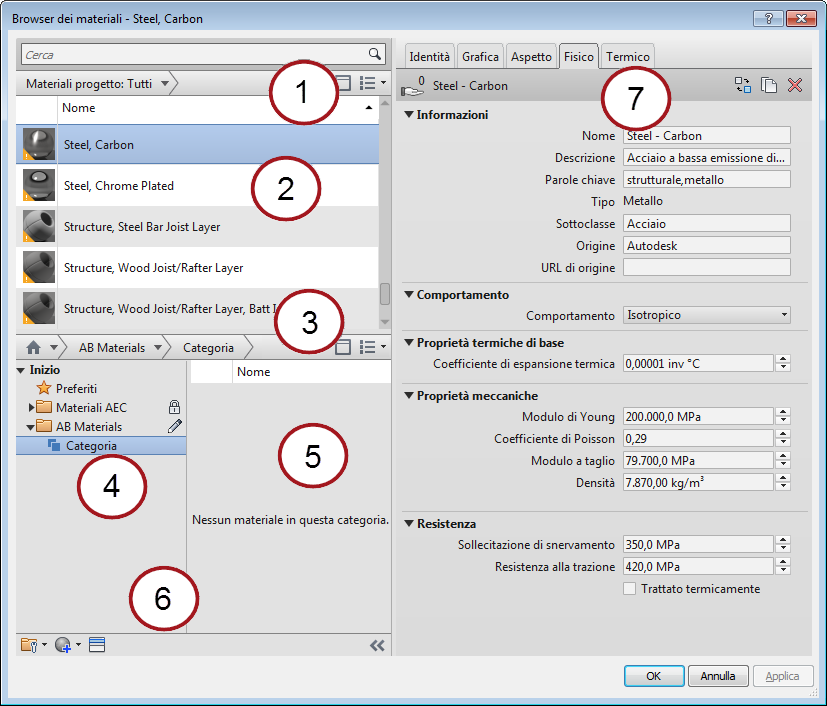Click the Categoria breadcrumb segment
The width and height of the screenshot is (827, 706).
(x=208, y=347)
